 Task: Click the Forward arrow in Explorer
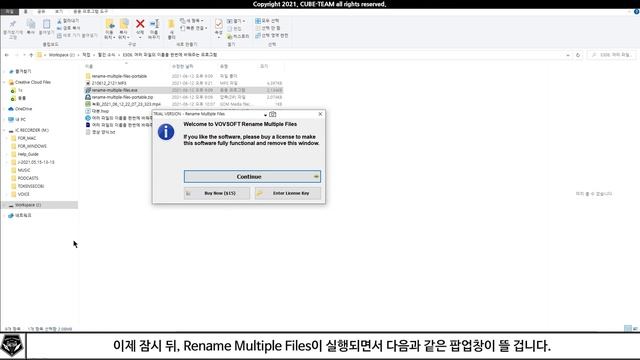coord(16,55)
